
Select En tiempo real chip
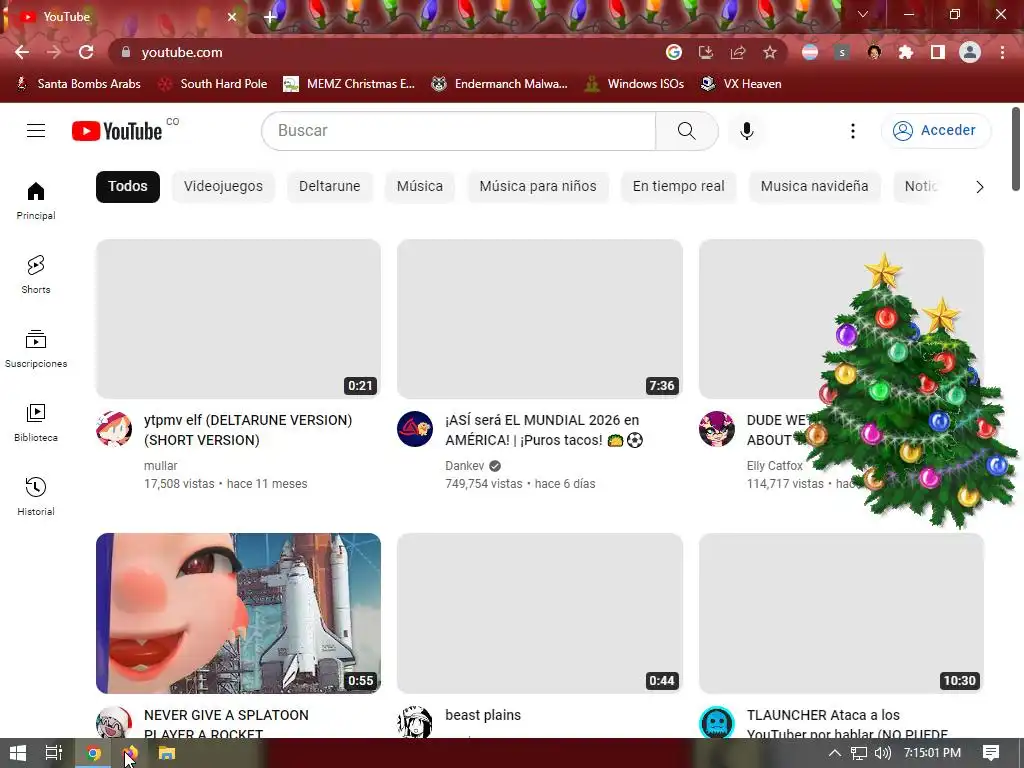[679, 187]
